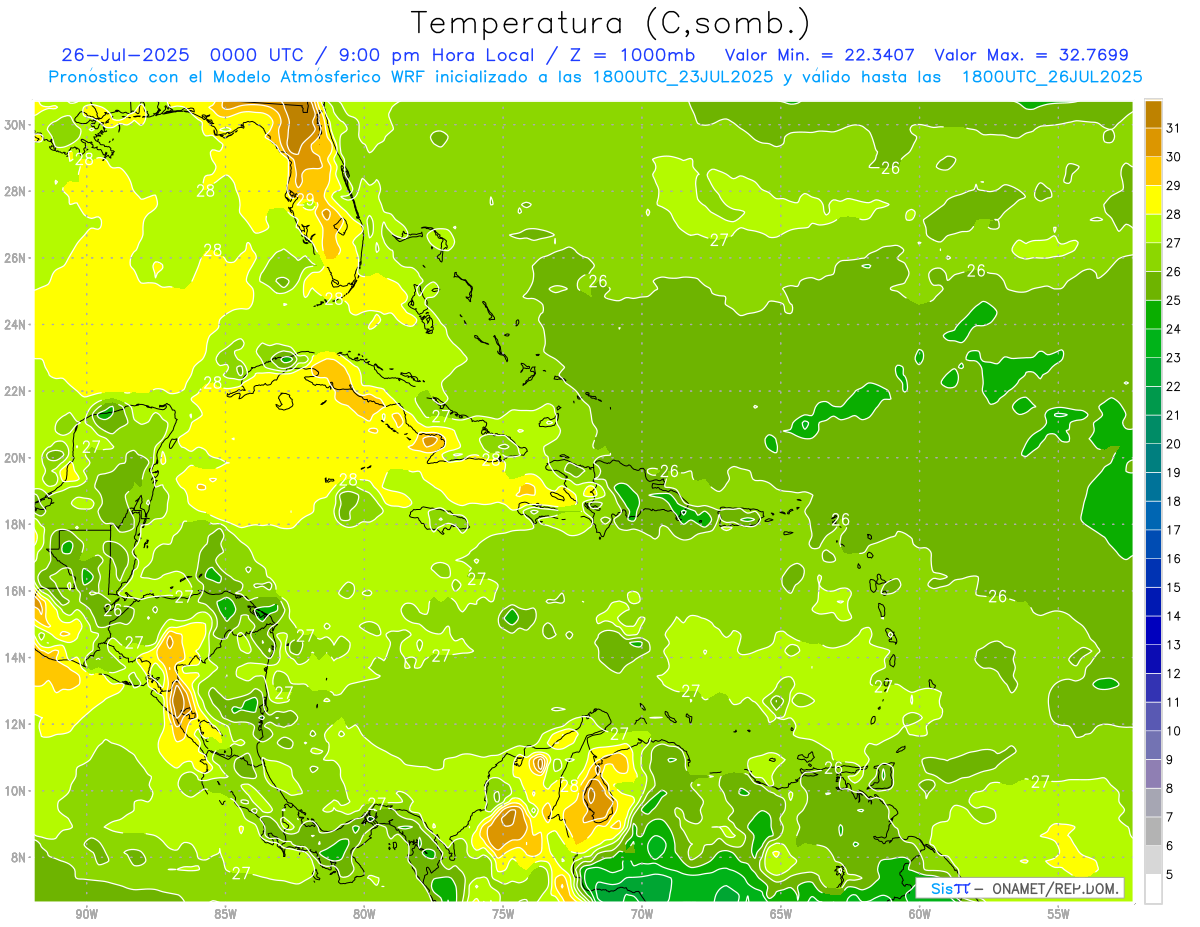Click legend value 19 on the color scale
Viewport: 1200px width, 927px height.
[x=1173, y=472]
